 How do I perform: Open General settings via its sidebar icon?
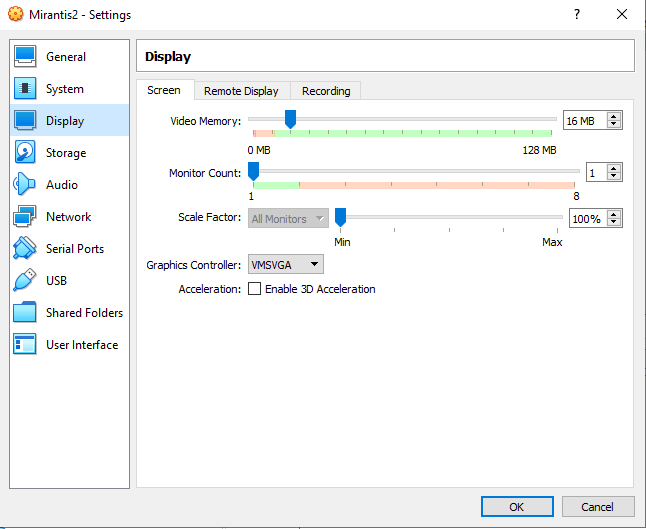[26, 57]
